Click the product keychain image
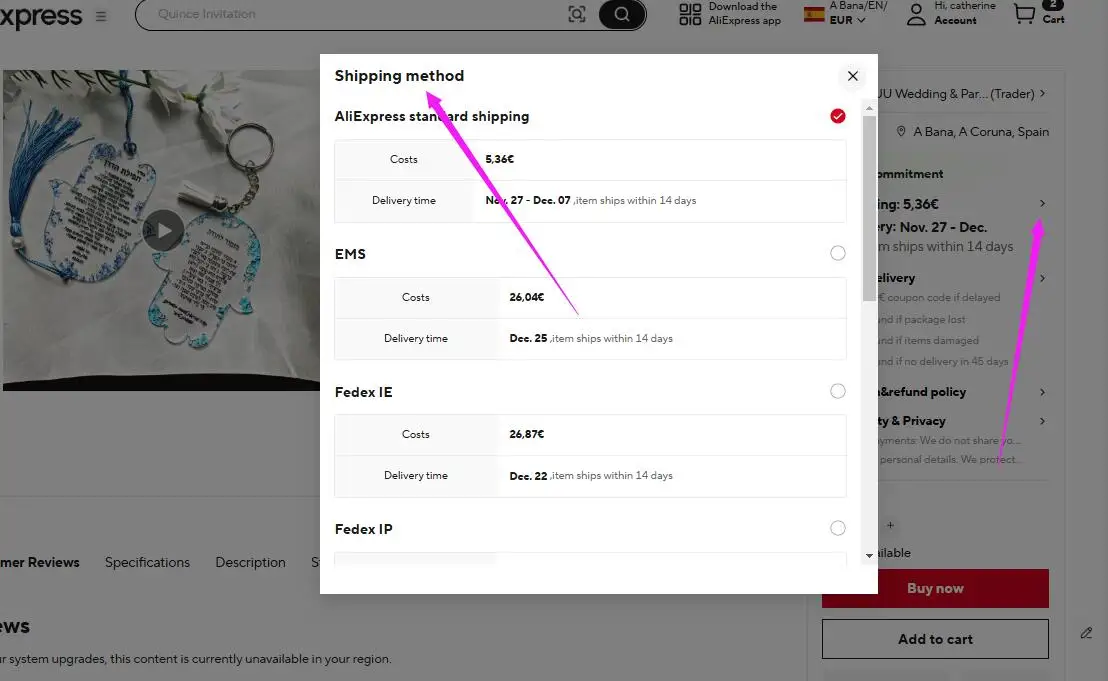This screenshot has width=1108, height=681. [161, 230]
